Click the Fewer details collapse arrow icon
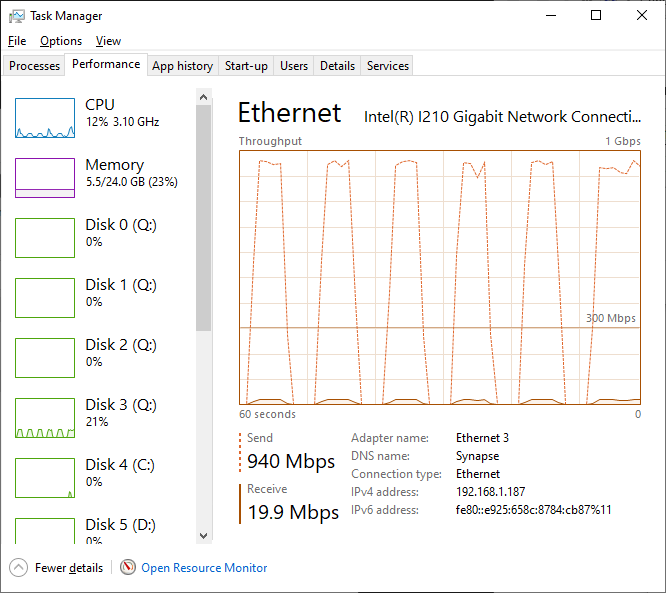666x593 pixels. [x=18, y=568]
